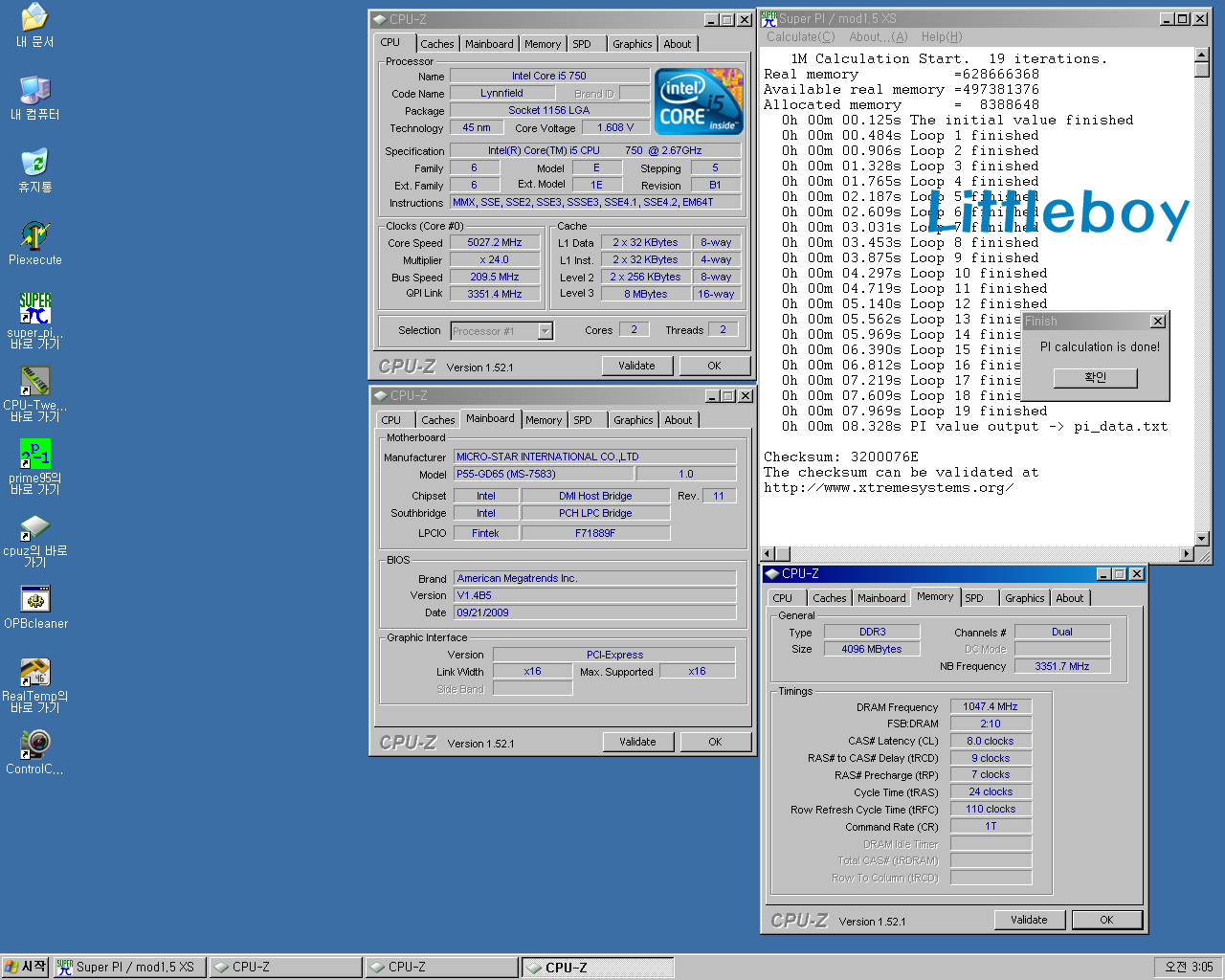The image size is (1225, 980).
Task: Click the Core Voltage 1.608 V value
Action: (615, 127)
